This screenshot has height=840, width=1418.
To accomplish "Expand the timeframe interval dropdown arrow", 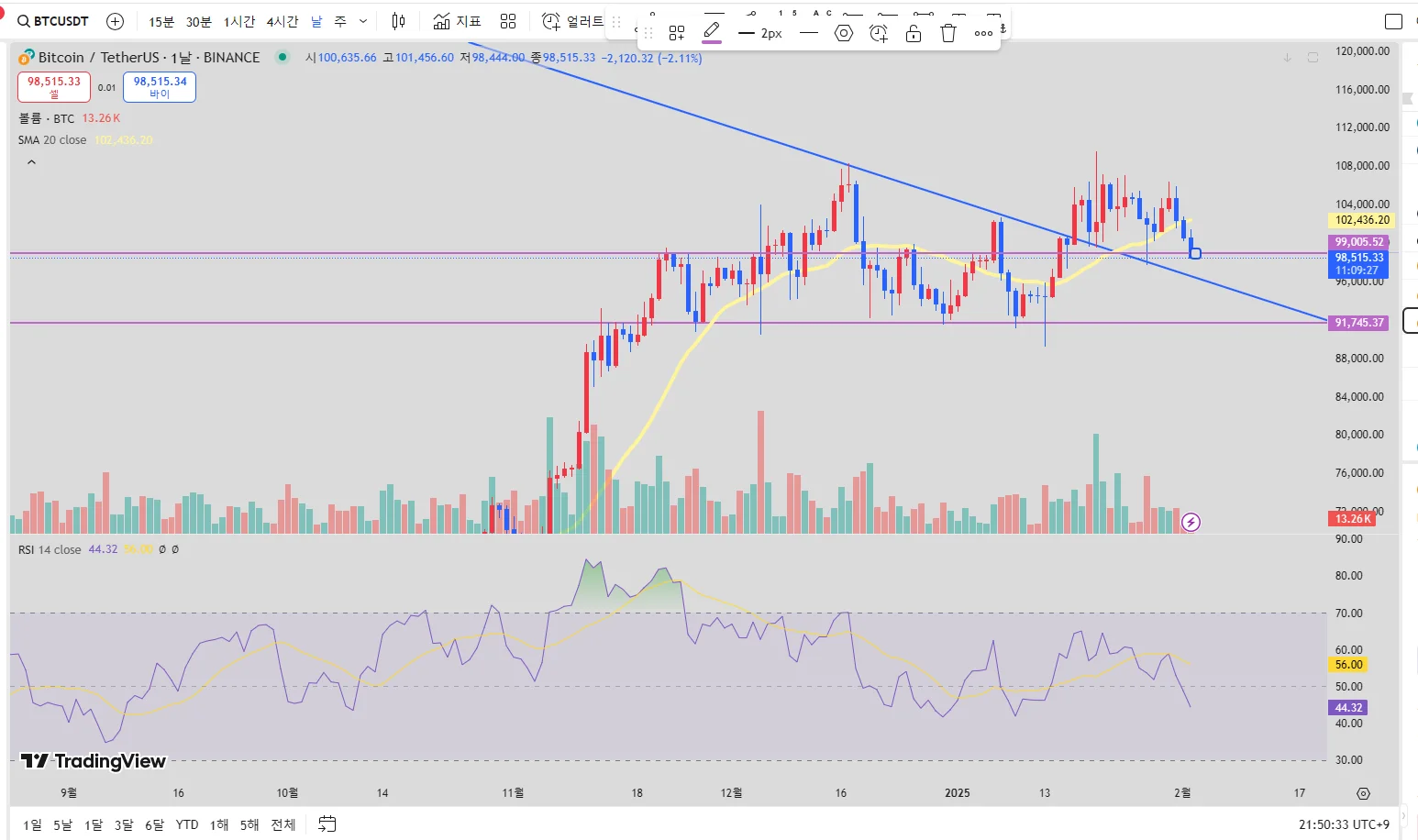I will point(363,21).
